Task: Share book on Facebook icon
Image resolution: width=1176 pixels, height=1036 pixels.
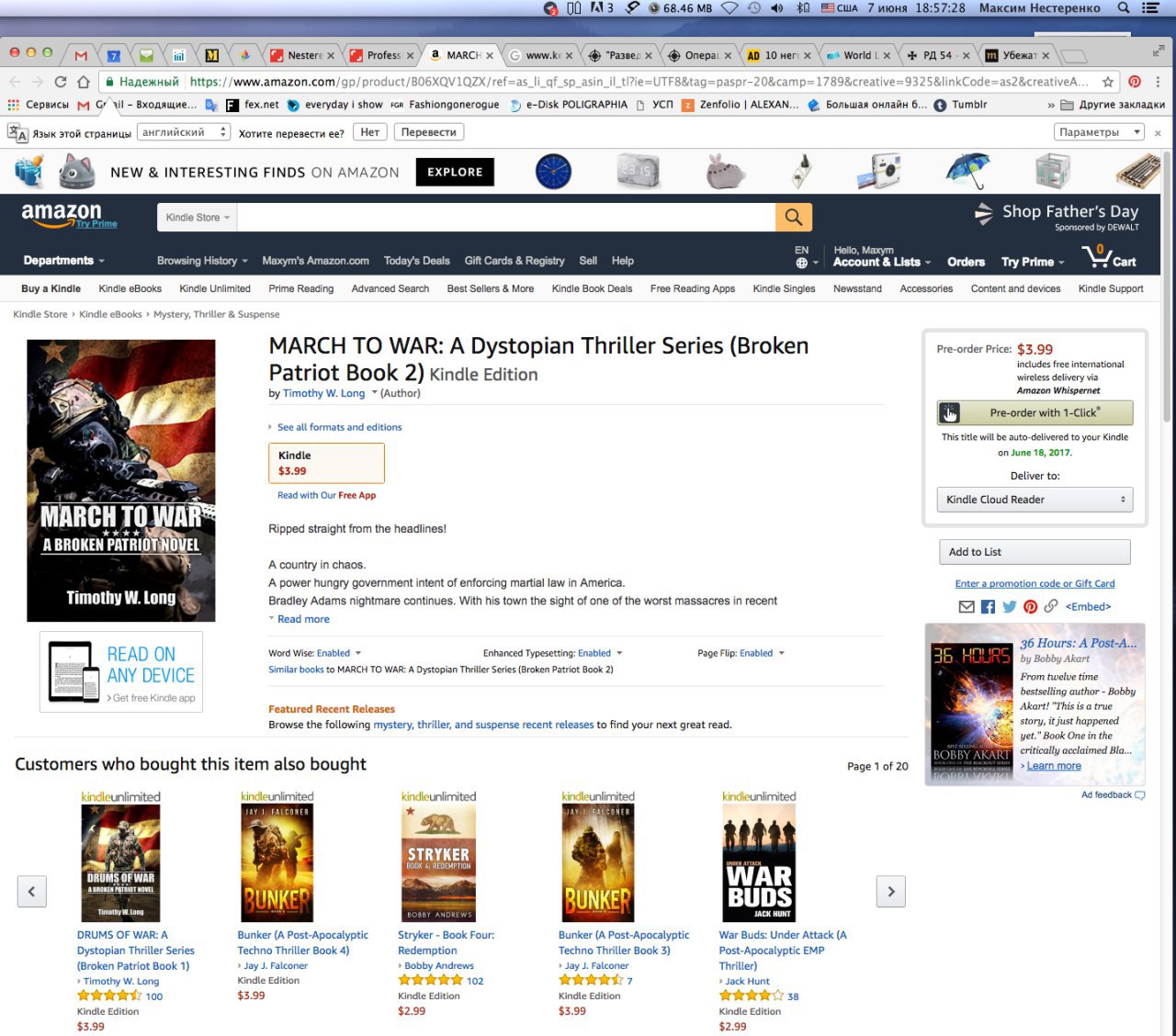Action: pos(988,606)
